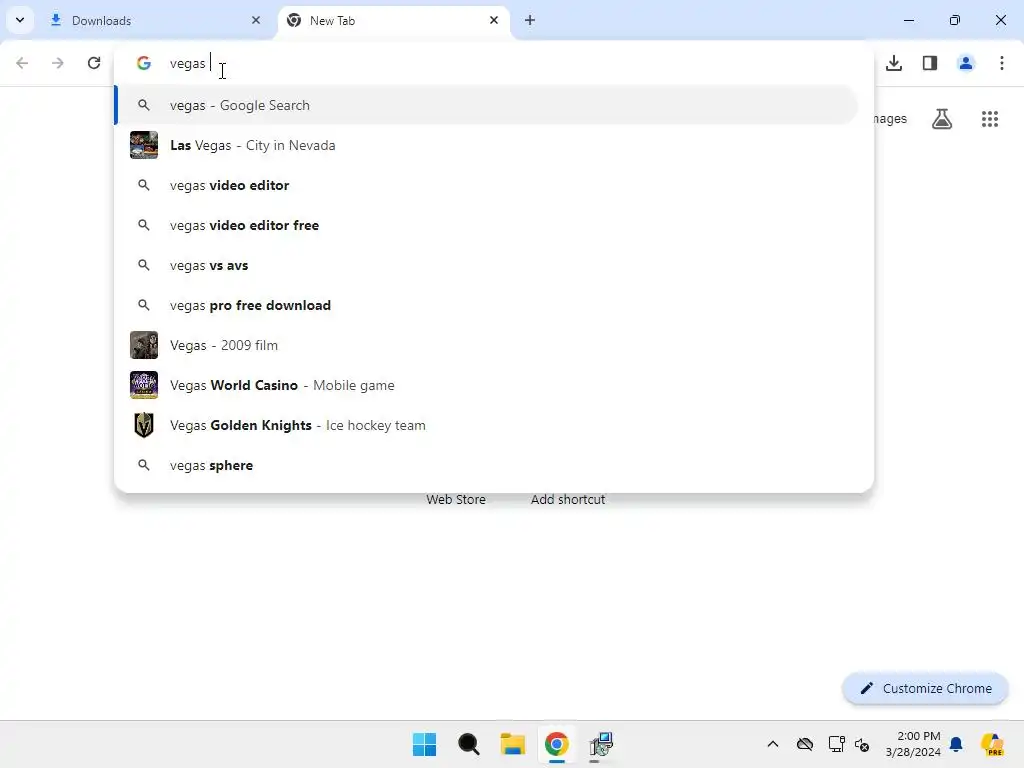Open the profile avatar menu
This screenshot has width=1024, height=768.
(x=966, y=63)
